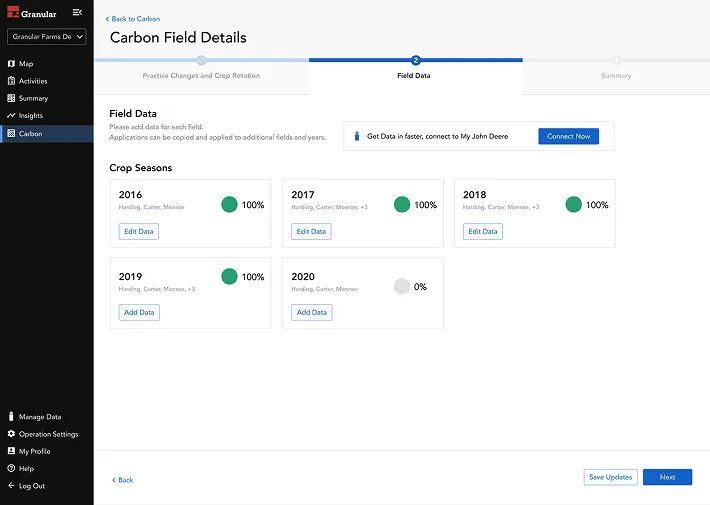The height and width of the screenshot is (505, 710).
Task: Click the bottom Back link
Action: point(123,480)
